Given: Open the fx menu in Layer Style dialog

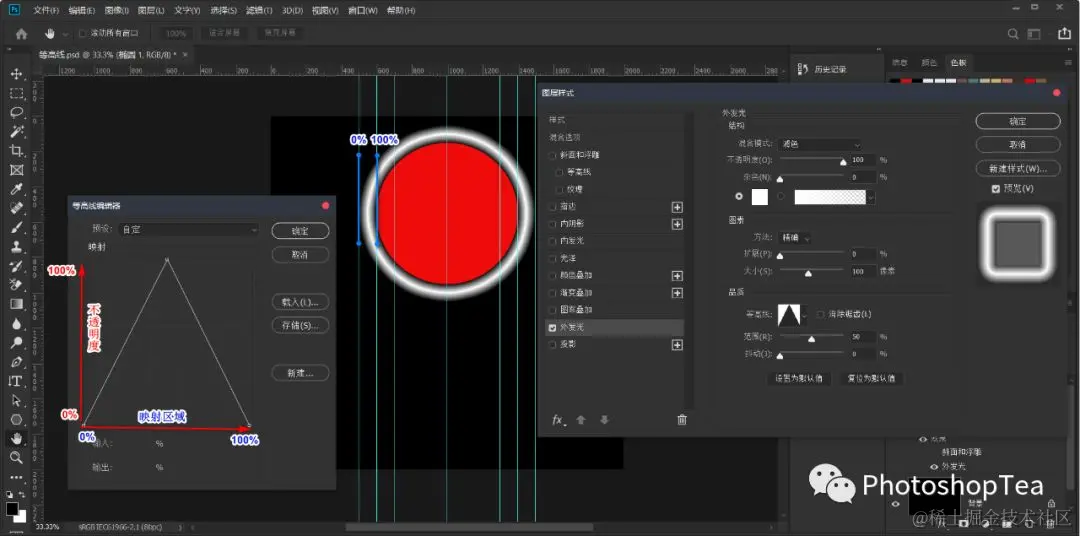Looking at the screenshot, I should click(559, 420).
